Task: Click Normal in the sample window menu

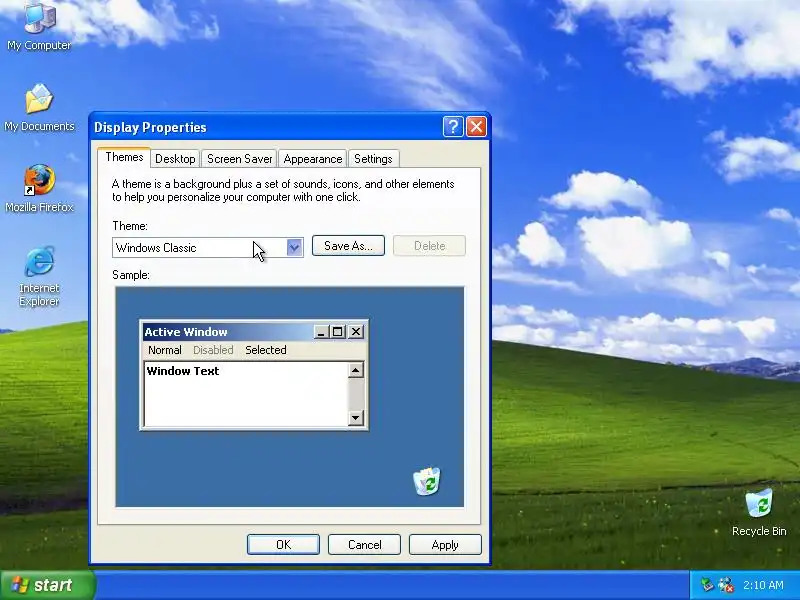Action: pyautogui.click(x=165, y=350)
